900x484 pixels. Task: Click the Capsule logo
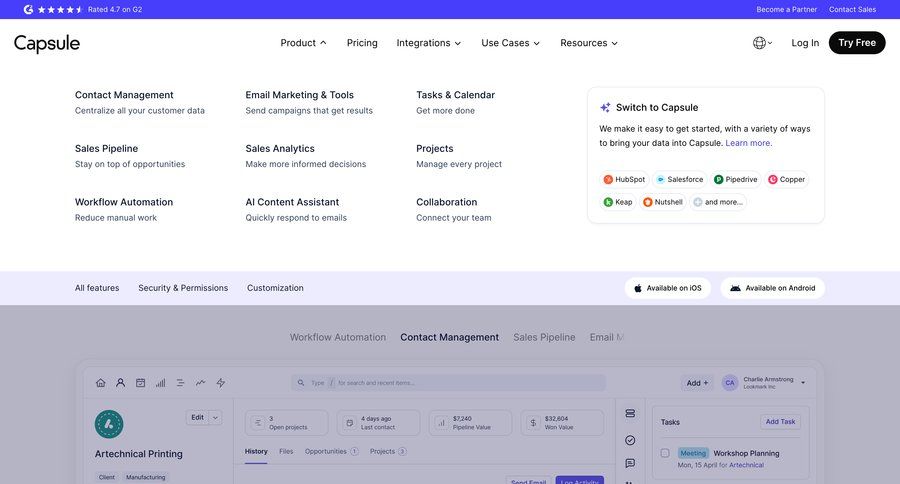tap(47, 43)
